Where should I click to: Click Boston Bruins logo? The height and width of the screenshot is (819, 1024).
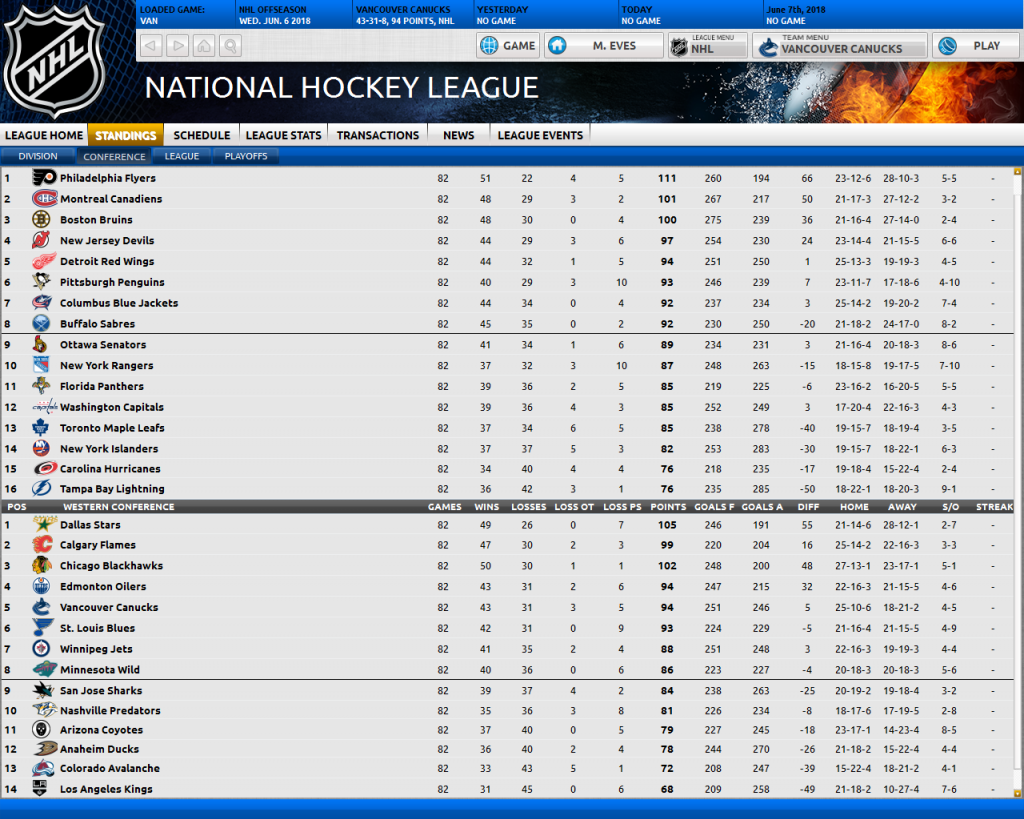tap(41, 219)
